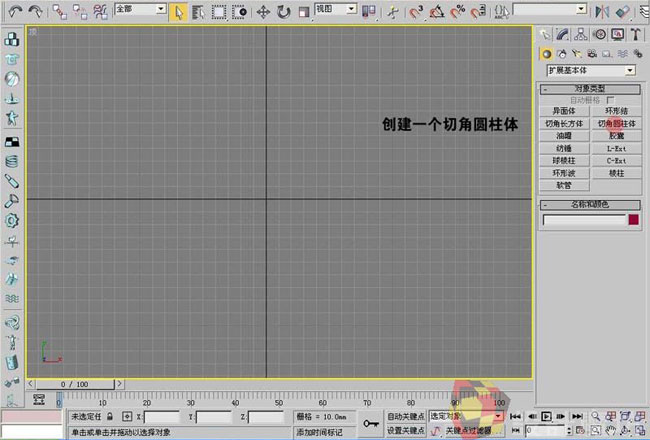Click the 软管 button
The height and width of the screenshot is (440, 650).
click(564, 185)
